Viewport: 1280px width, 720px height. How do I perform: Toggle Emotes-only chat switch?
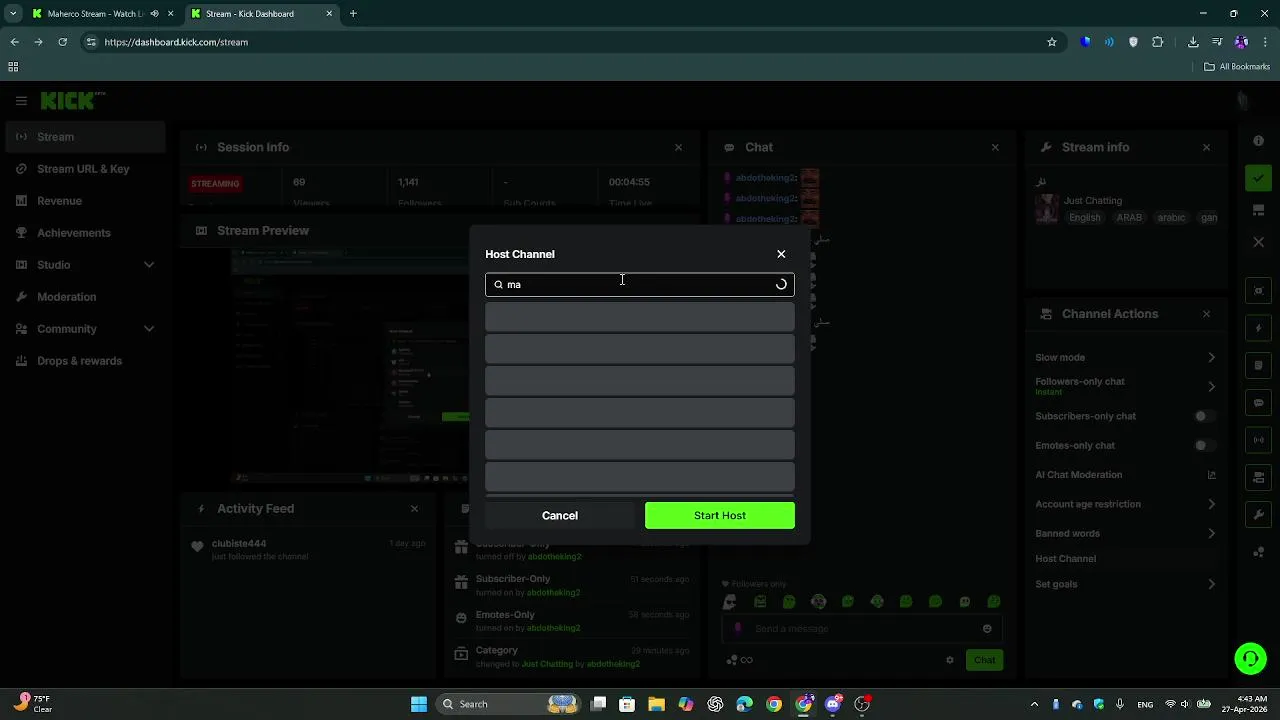(x=1205, y=445)
